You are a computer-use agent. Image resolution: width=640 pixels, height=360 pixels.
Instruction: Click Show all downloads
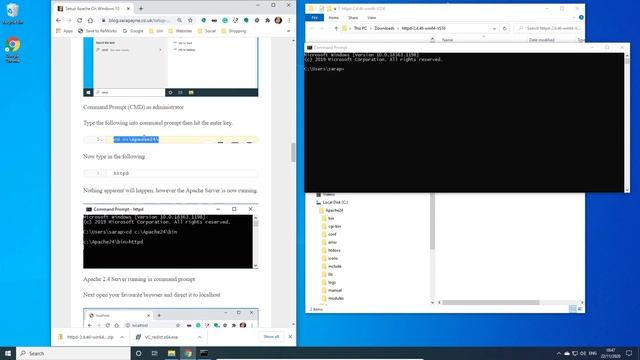271,337
